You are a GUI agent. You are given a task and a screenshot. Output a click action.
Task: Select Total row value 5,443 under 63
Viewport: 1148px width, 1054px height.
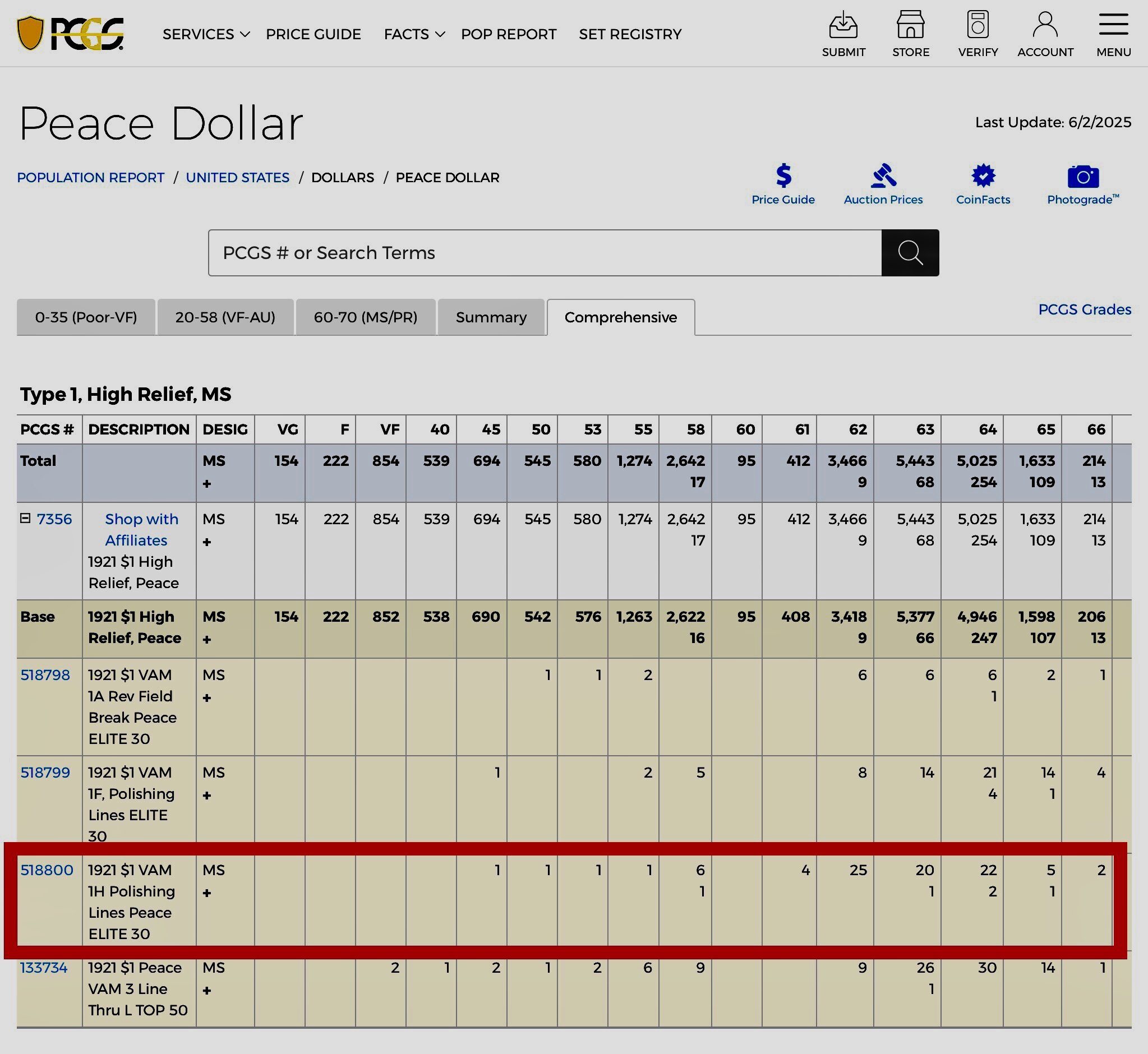pos(915,461)
